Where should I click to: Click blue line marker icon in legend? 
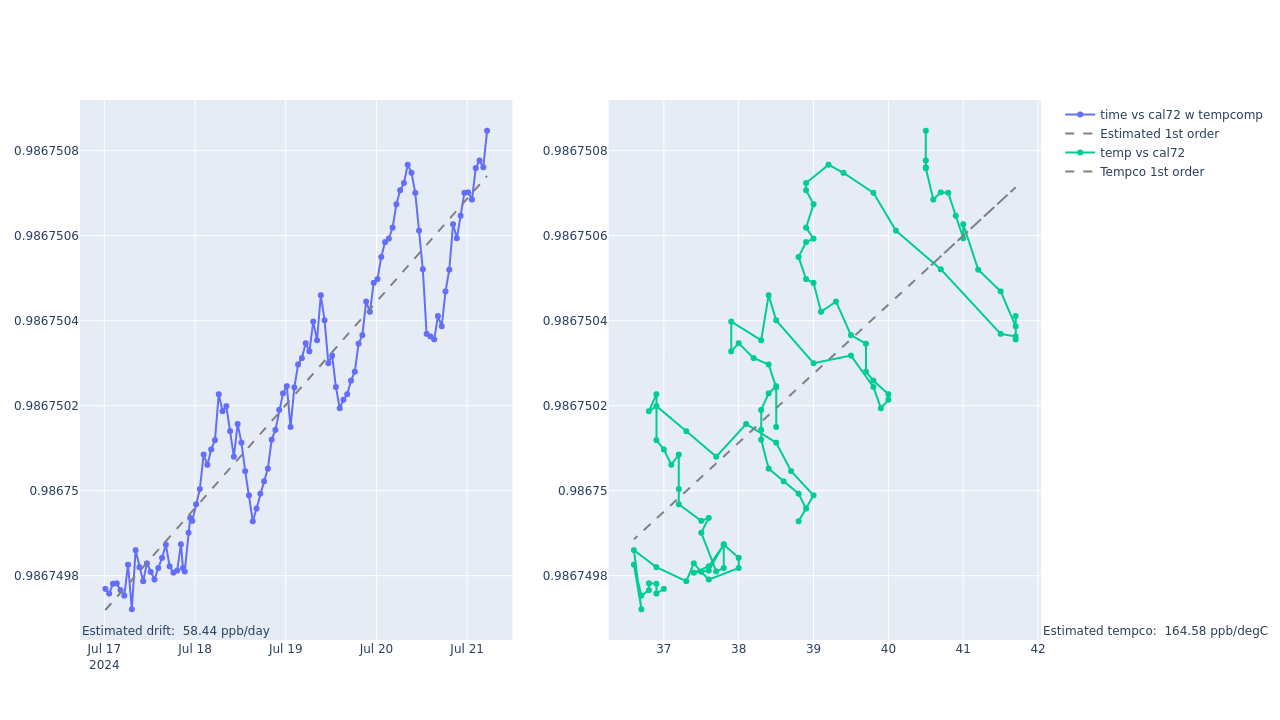[x=1080, y=115]
